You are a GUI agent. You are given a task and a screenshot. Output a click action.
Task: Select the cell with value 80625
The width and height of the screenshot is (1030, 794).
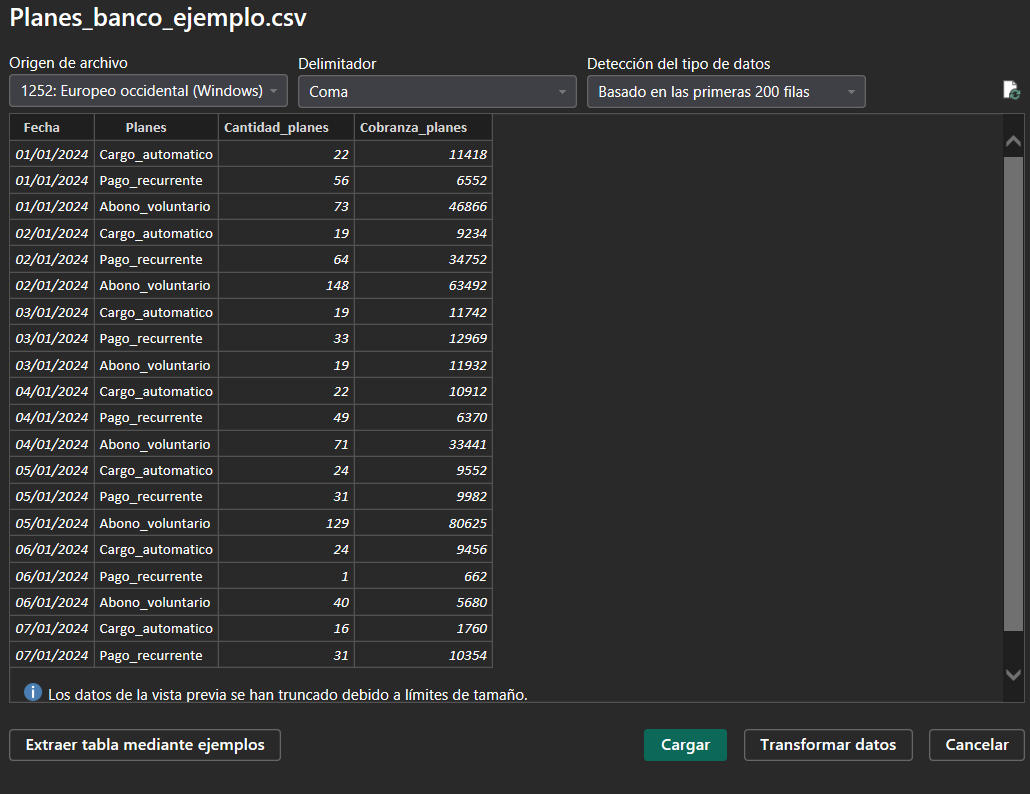coord(424,523)
